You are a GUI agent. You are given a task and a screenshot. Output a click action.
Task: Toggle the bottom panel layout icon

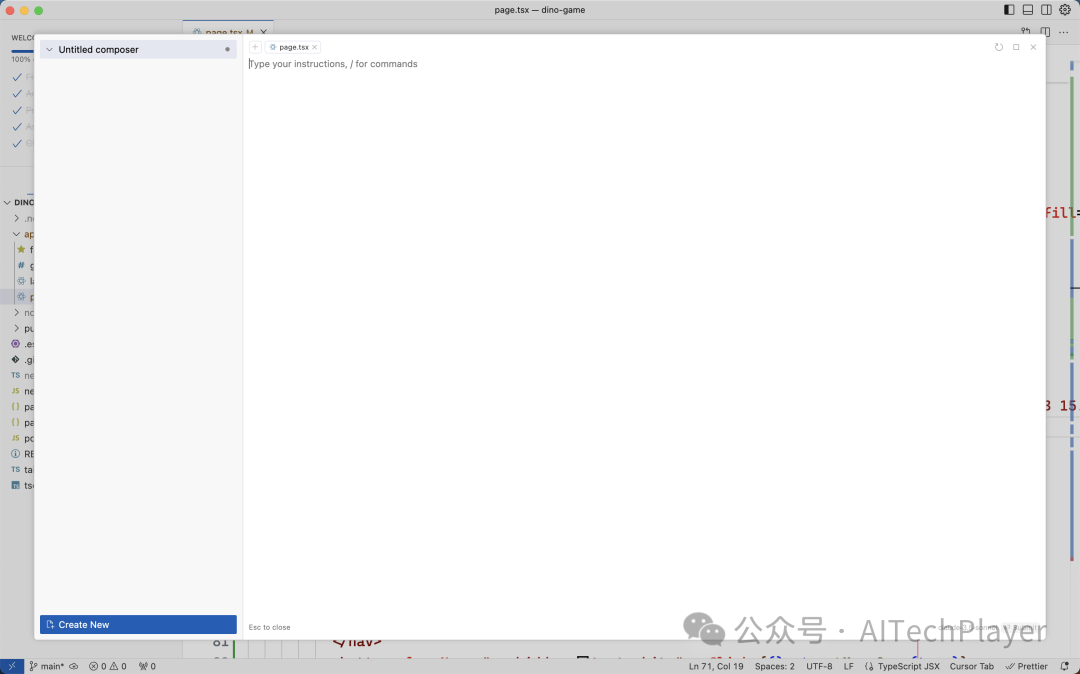(1027, 10)
